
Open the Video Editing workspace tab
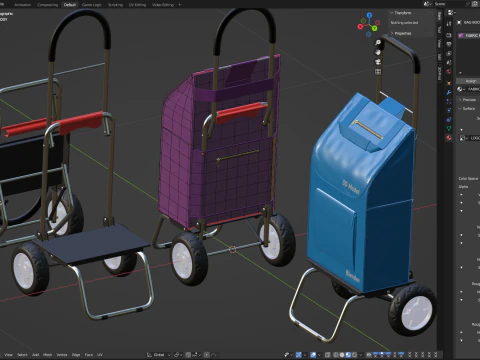pos(163,5)
